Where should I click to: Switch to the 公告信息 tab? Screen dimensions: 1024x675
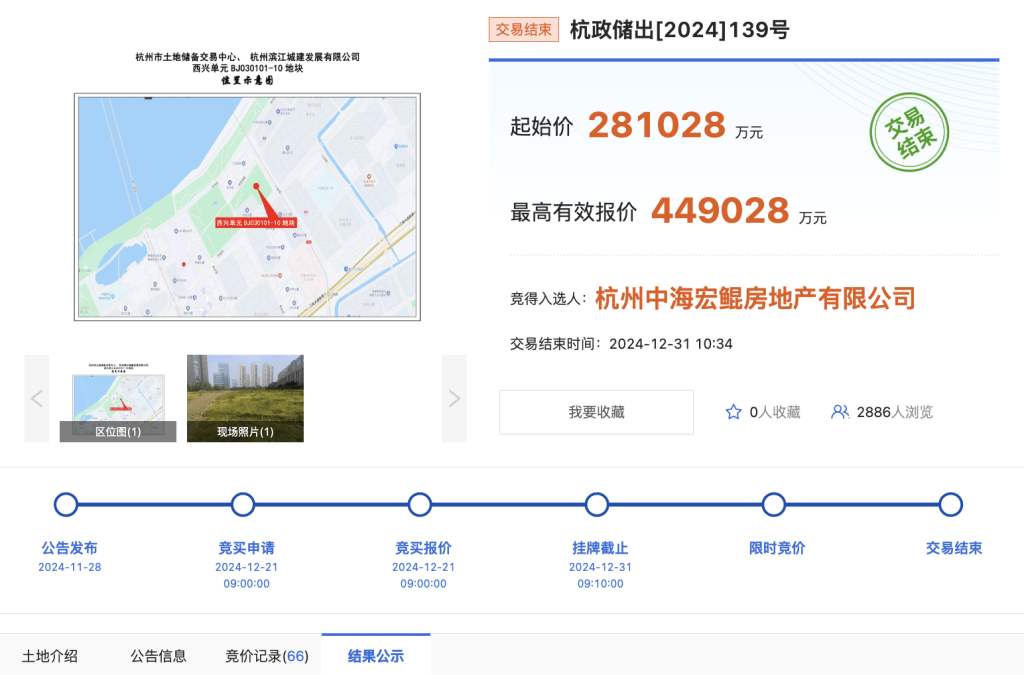[158, 655]
